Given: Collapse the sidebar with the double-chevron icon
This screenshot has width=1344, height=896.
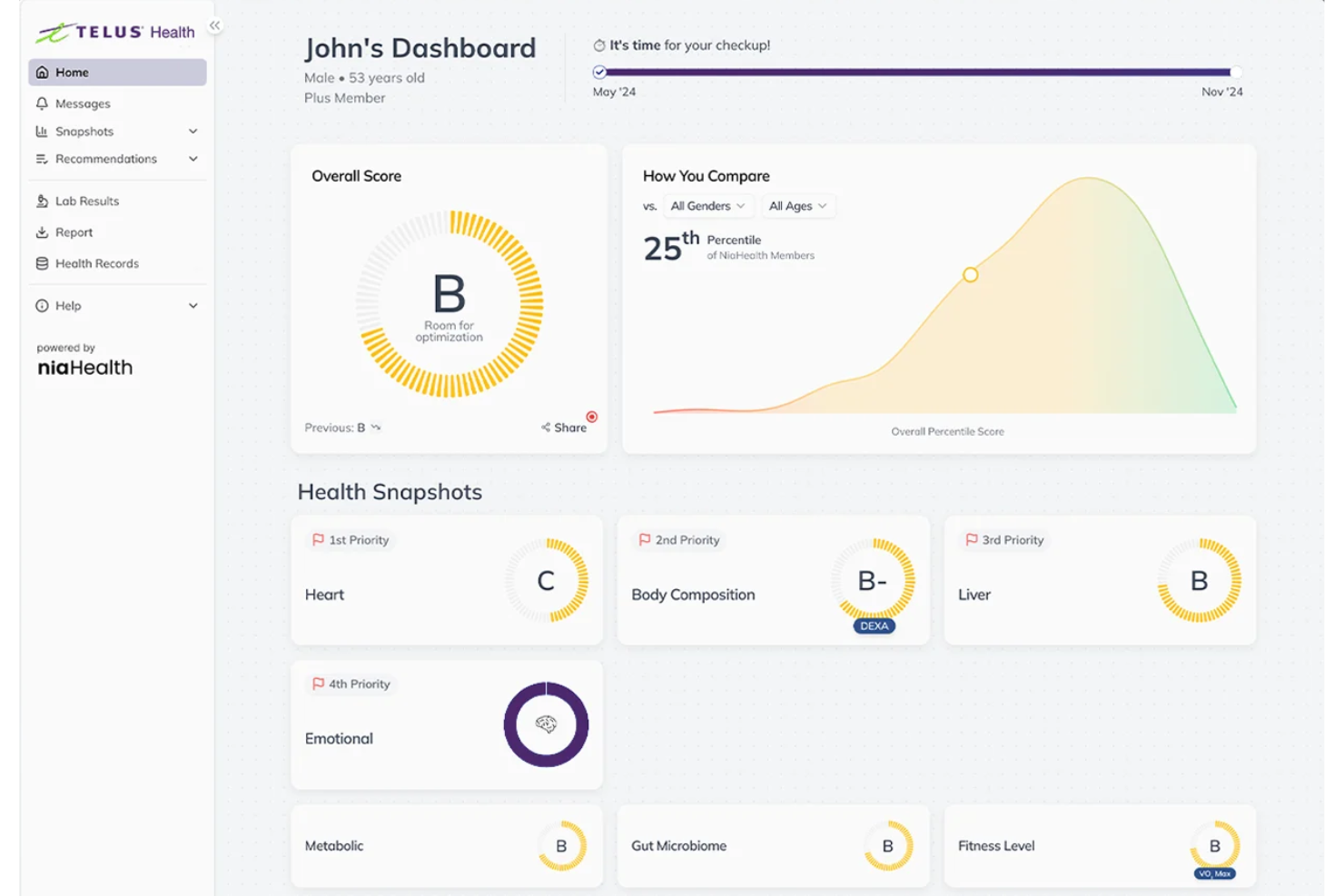Looking at the screenshot, I should 215,25.
